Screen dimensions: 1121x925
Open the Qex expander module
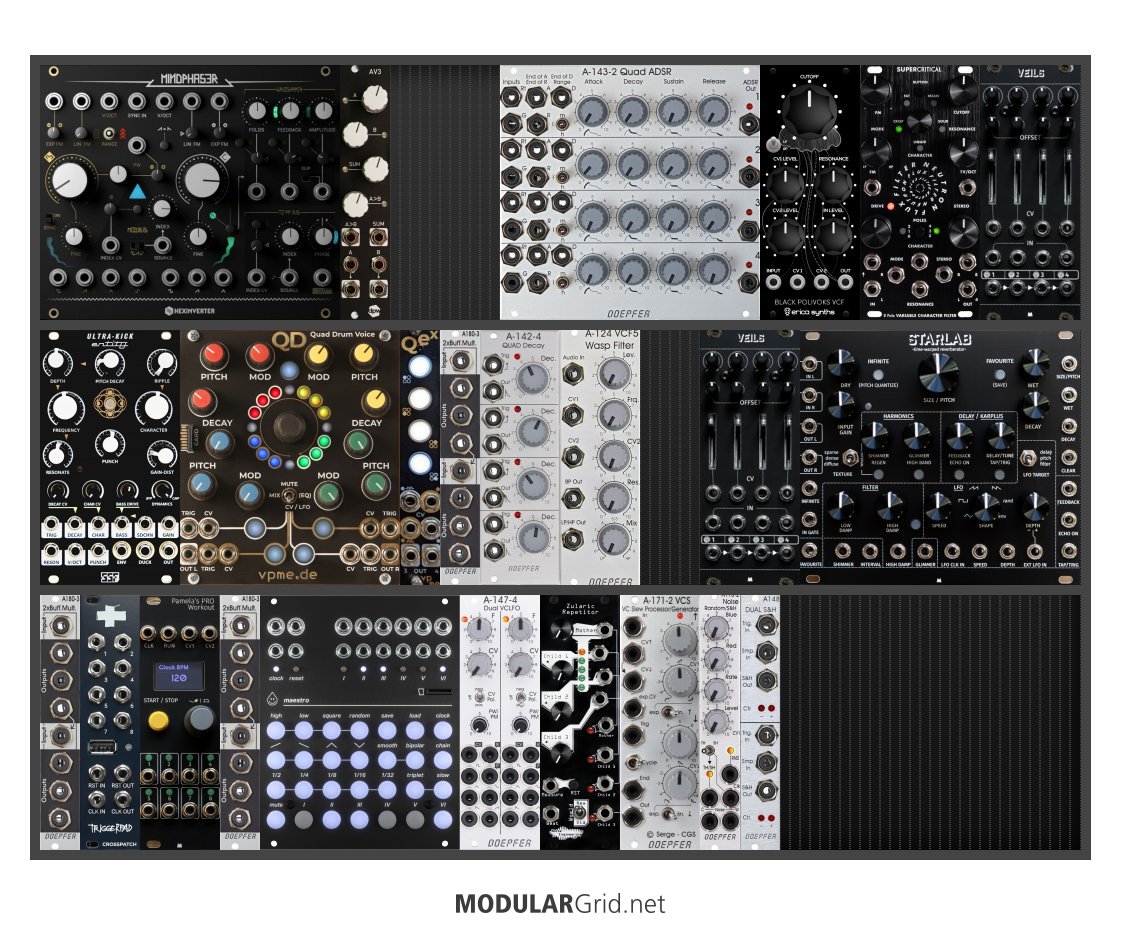[x=420, y=457]
